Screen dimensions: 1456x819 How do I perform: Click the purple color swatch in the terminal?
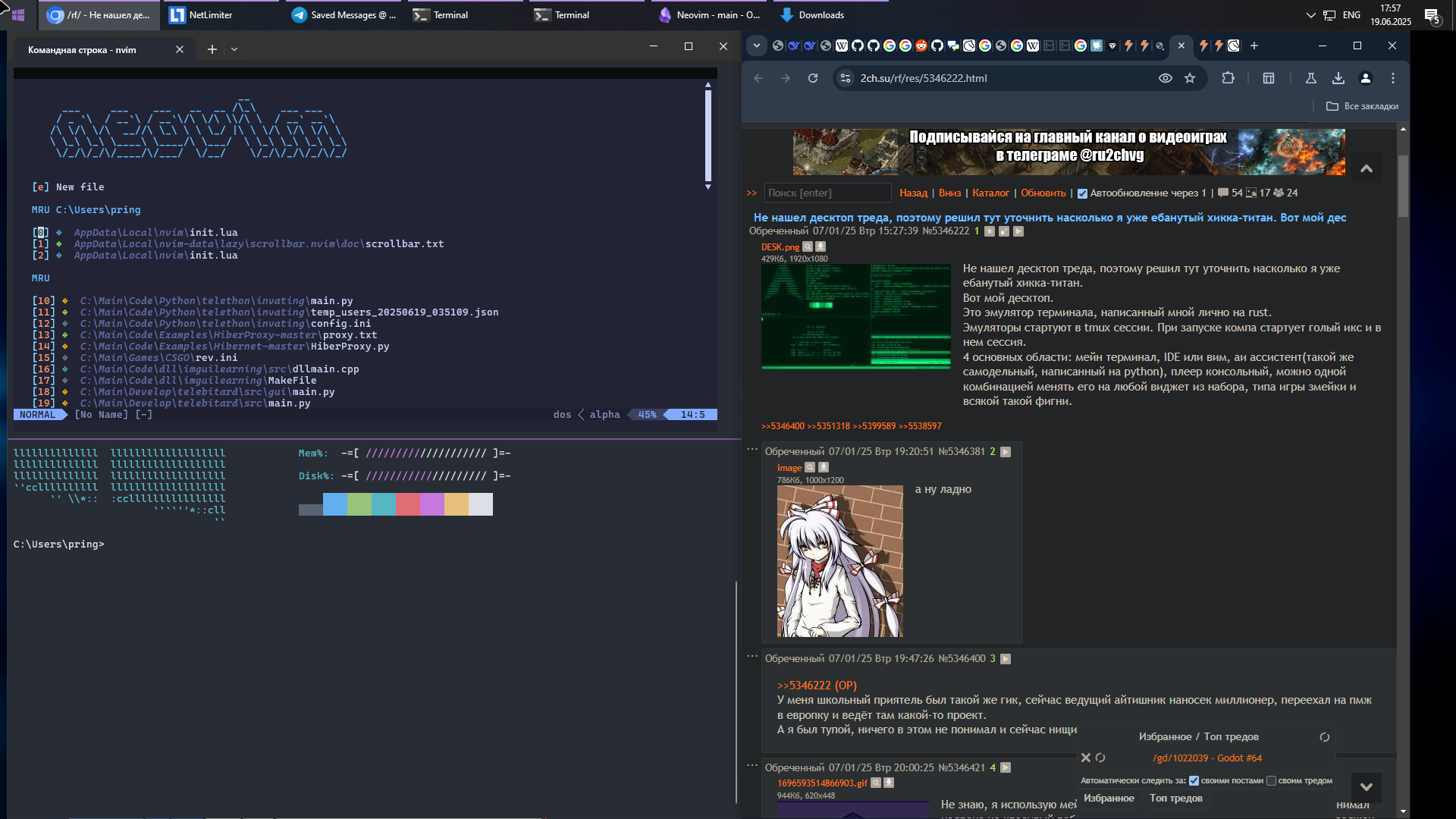(431, 504)
